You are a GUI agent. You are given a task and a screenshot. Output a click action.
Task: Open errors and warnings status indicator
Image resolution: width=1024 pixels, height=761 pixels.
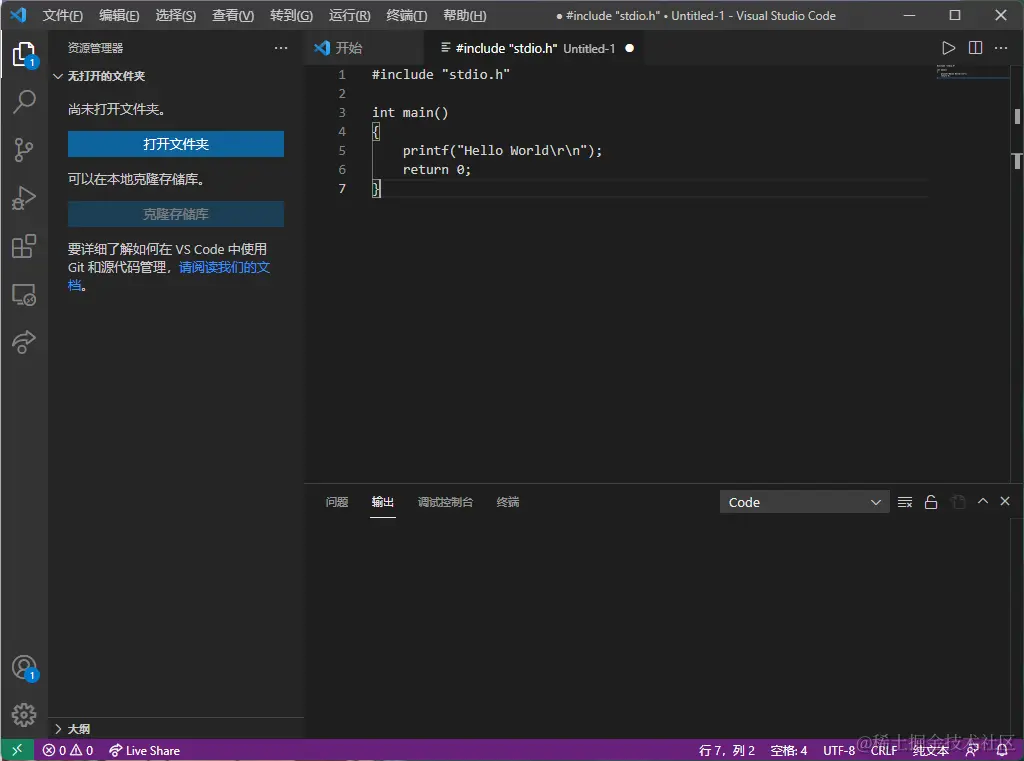coord(68,751)
